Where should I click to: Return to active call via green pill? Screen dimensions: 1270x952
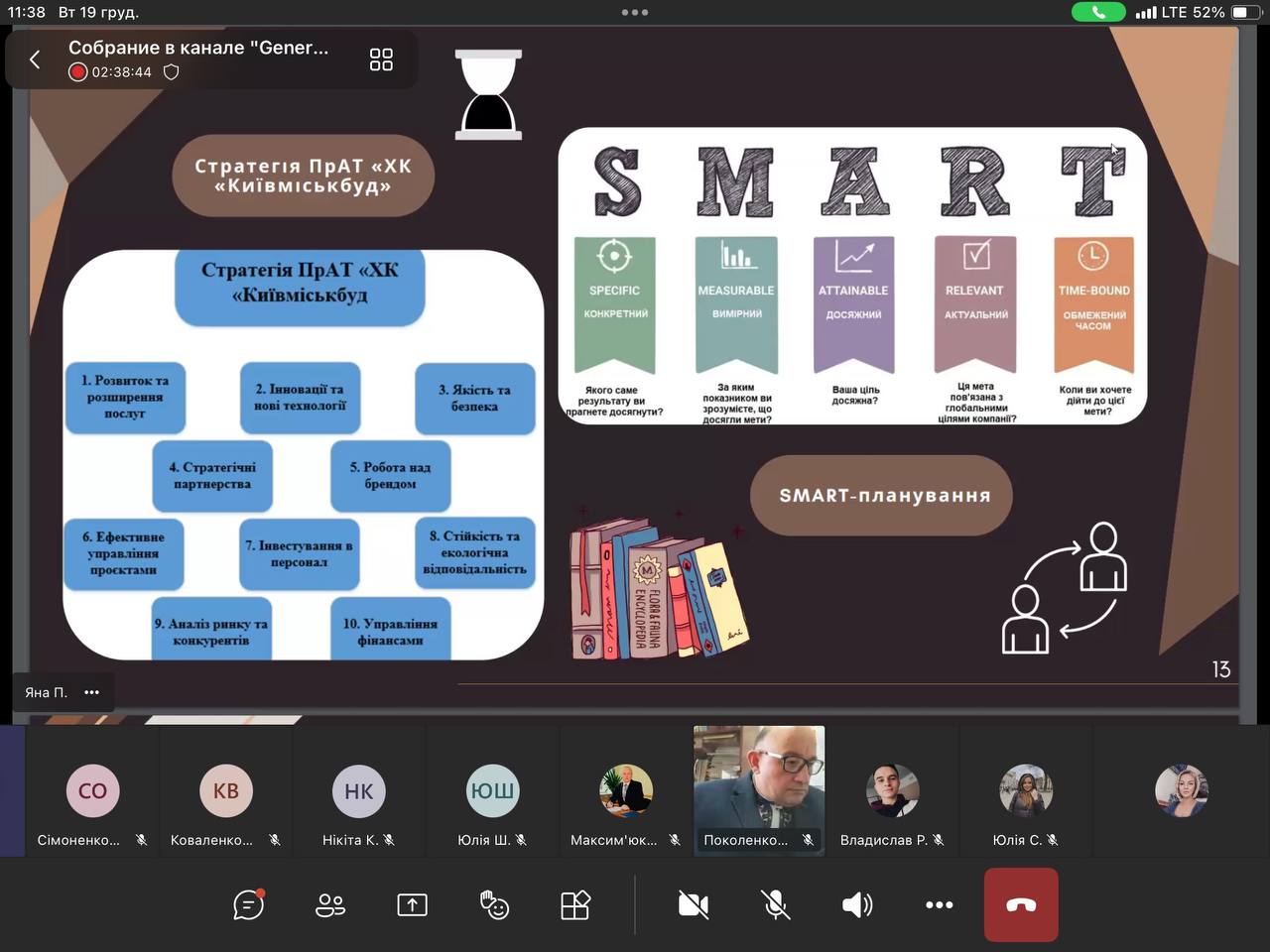pos(1098,13)
